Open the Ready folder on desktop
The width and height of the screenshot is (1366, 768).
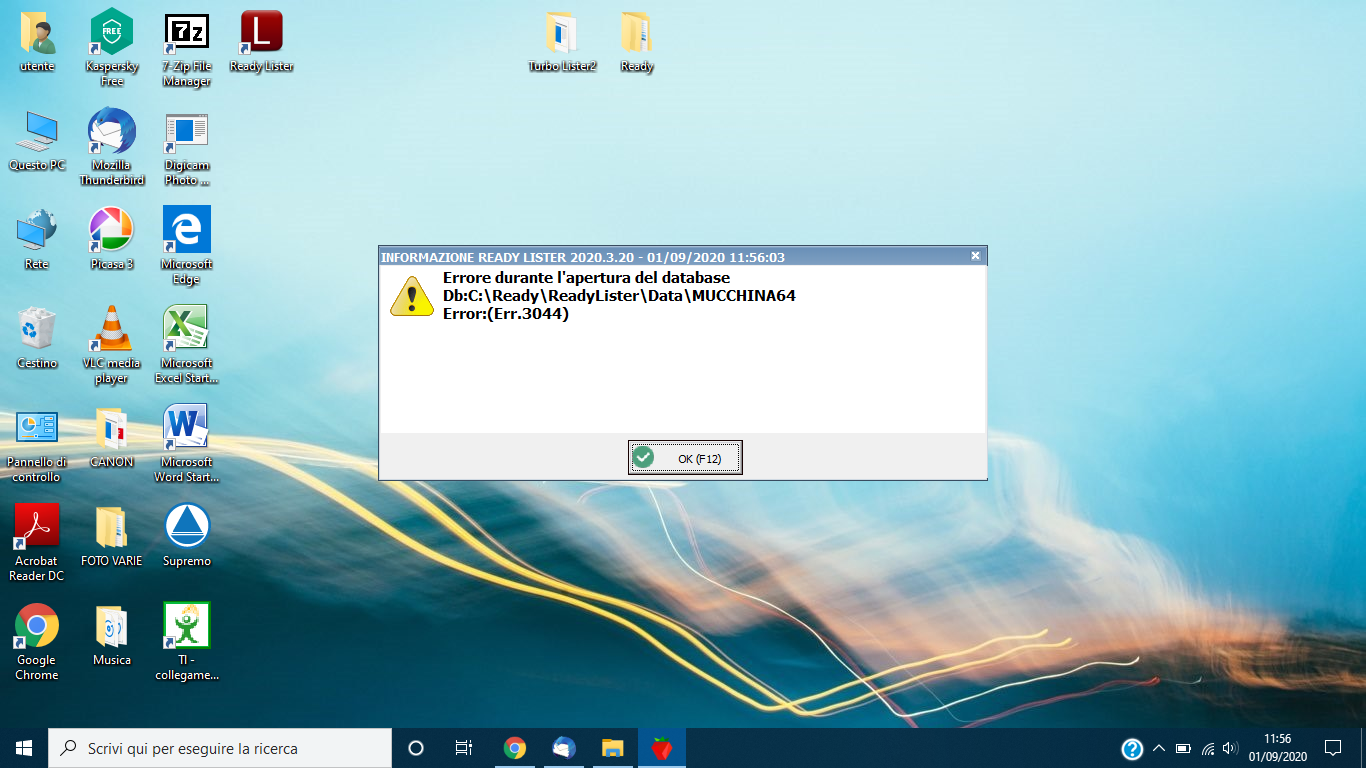pyautogui.click(x=637, y=42)
